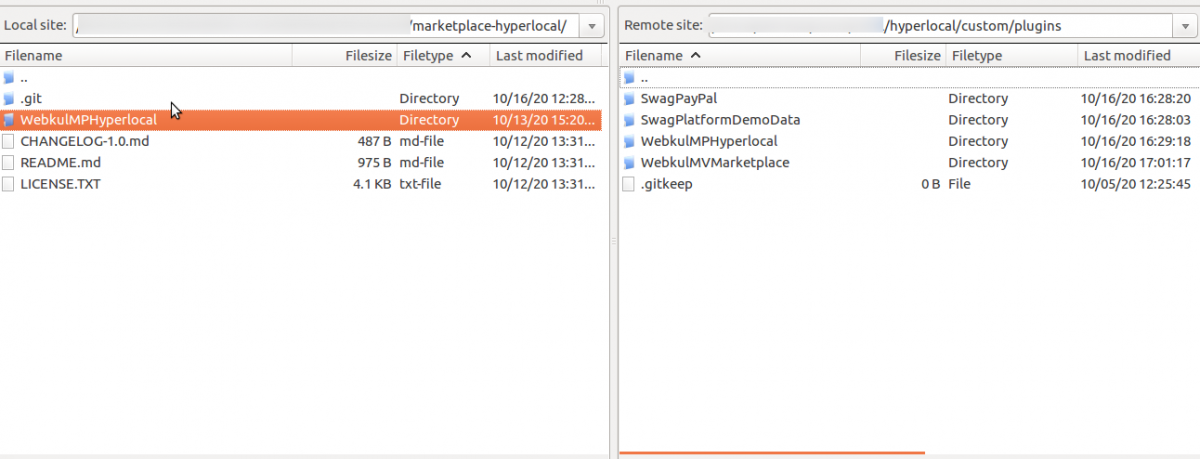The height and width of the screenshot is (459, 1200).
Task: Click the remote pane horizontal scrollbar
Action: click(772, 453)
